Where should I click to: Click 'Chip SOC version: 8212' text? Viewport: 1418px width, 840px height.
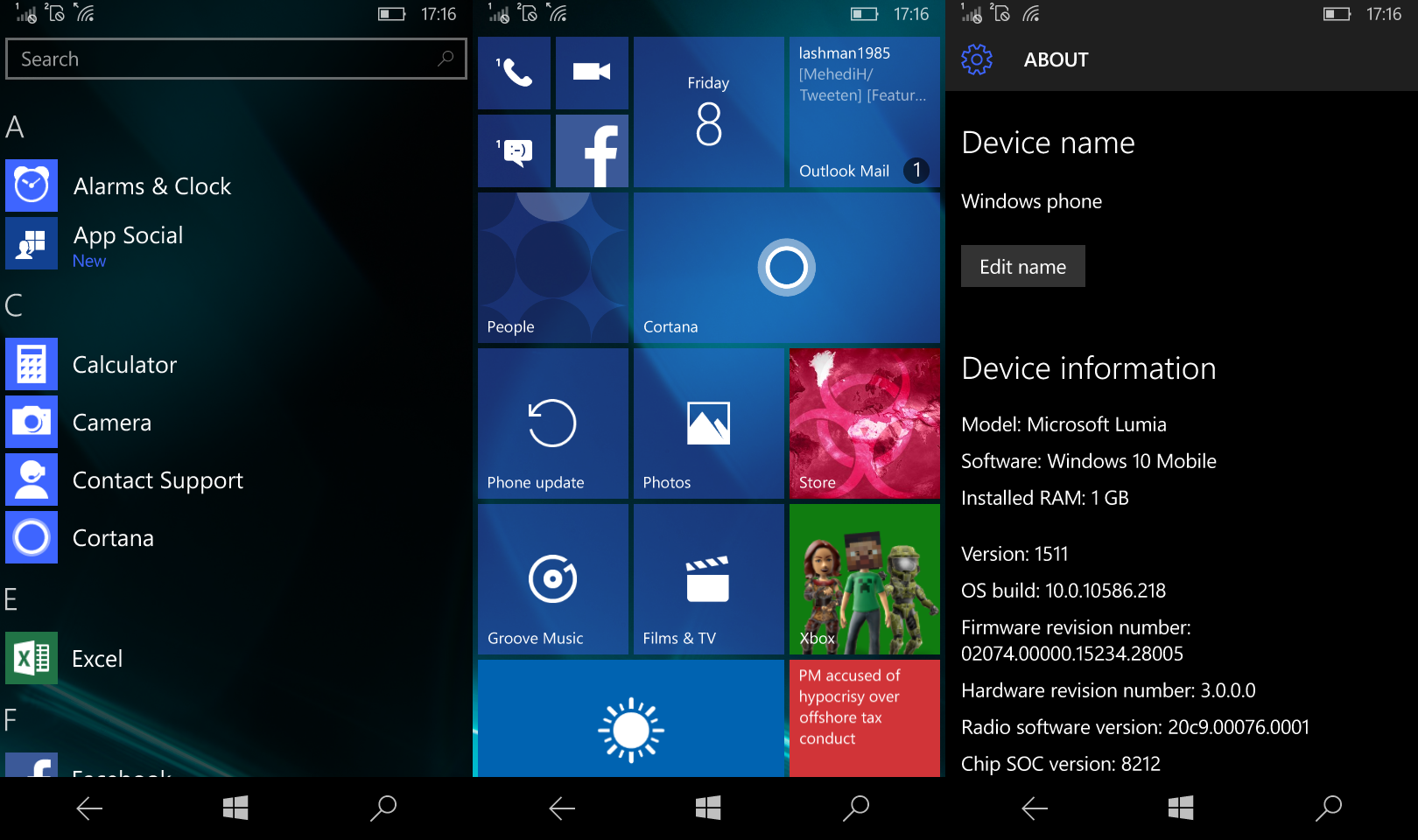1061,764
